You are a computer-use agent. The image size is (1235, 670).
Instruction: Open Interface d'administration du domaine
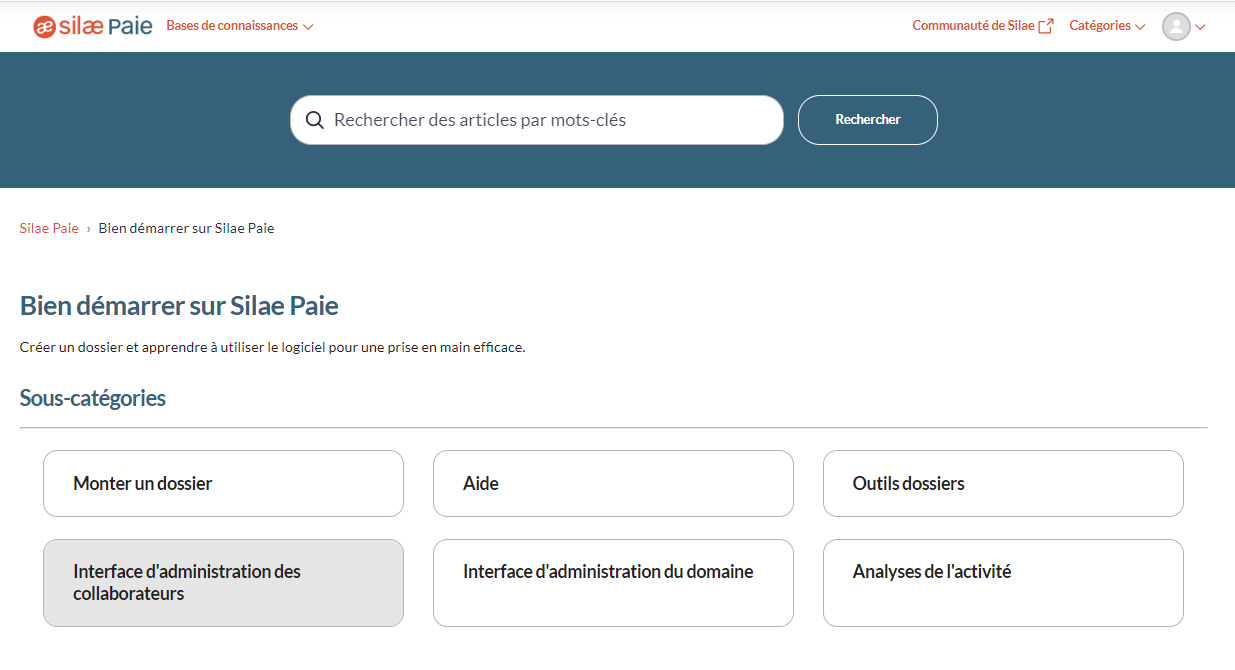(612, 583)
